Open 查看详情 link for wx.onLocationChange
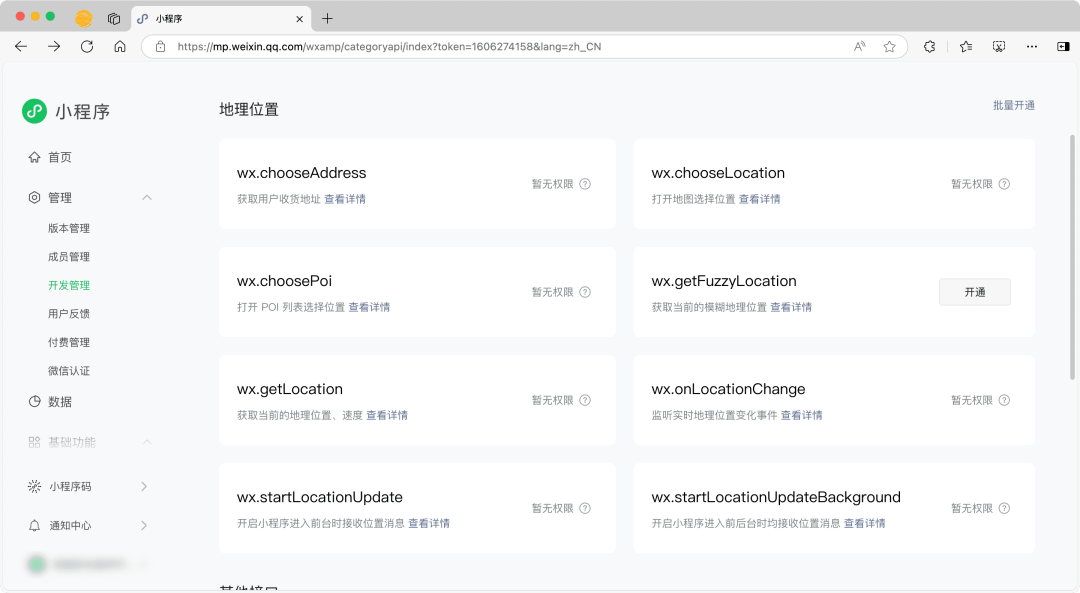This screenshot has height=593, width=1080. tap(802, 415)
